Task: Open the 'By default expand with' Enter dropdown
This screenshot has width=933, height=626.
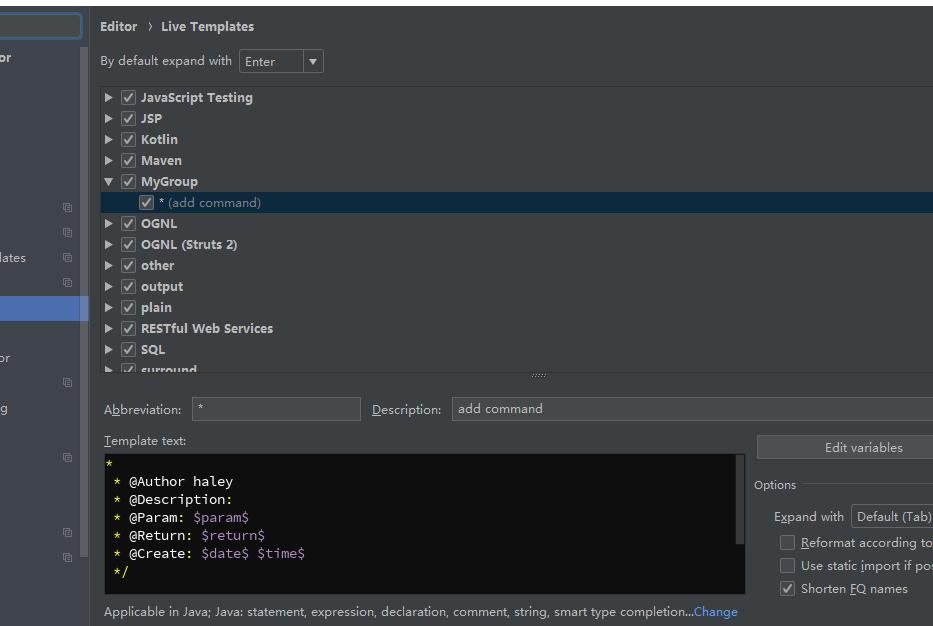Action: [281, 61]
